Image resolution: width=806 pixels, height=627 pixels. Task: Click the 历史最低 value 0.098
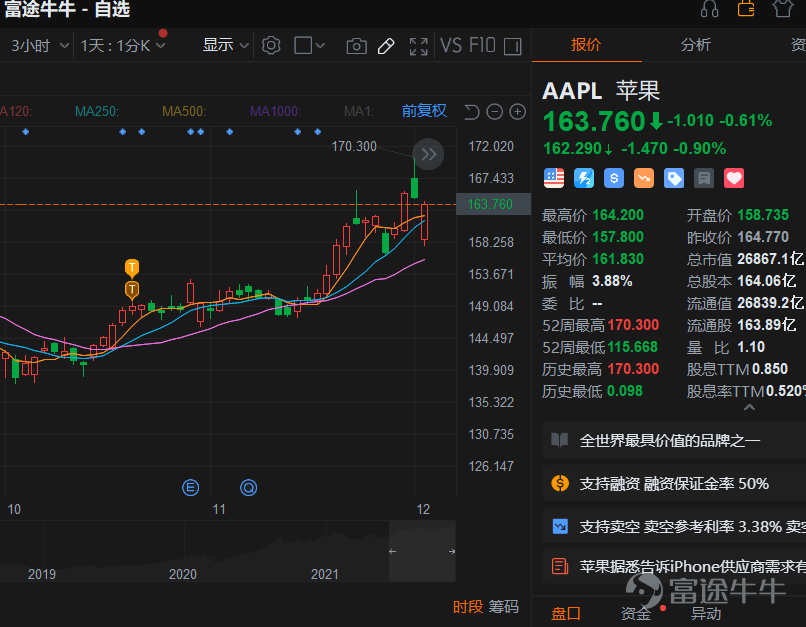pos(625,391)
